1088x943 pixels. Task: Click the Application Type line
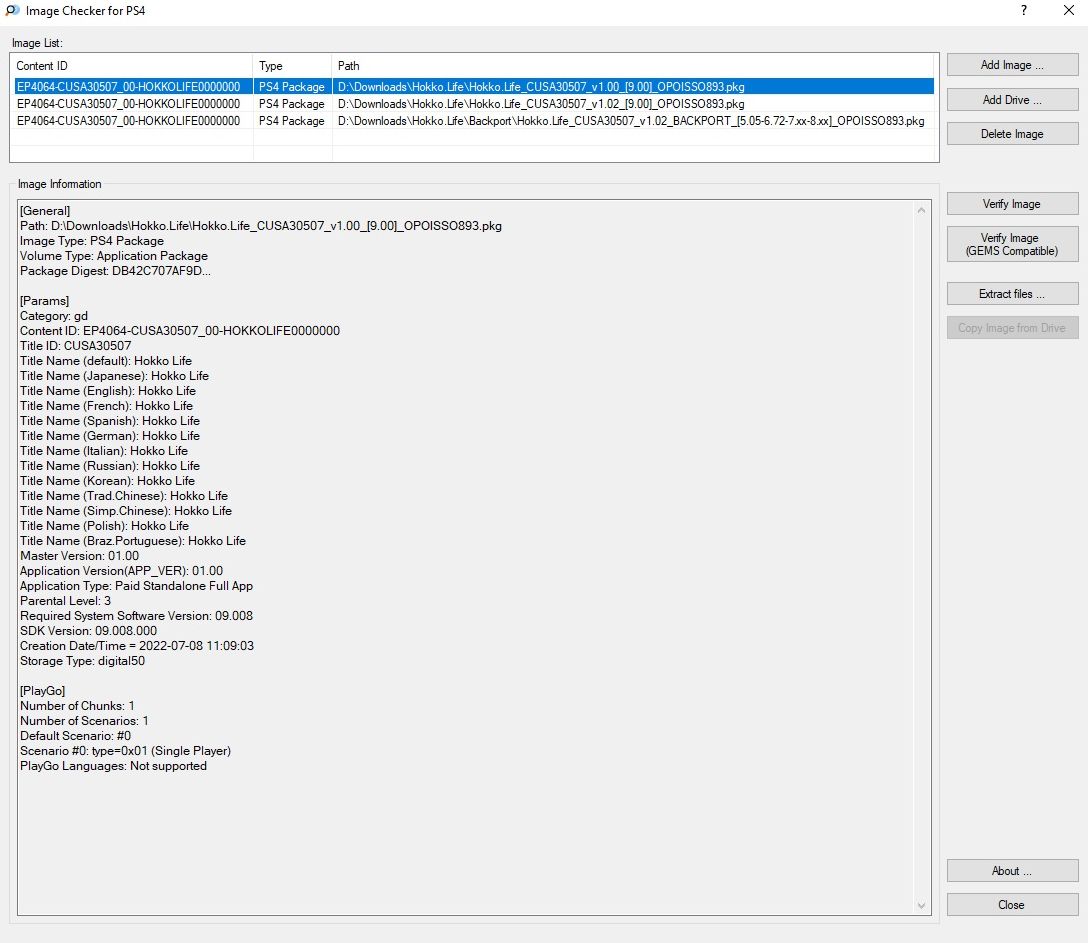click(136, 586)
